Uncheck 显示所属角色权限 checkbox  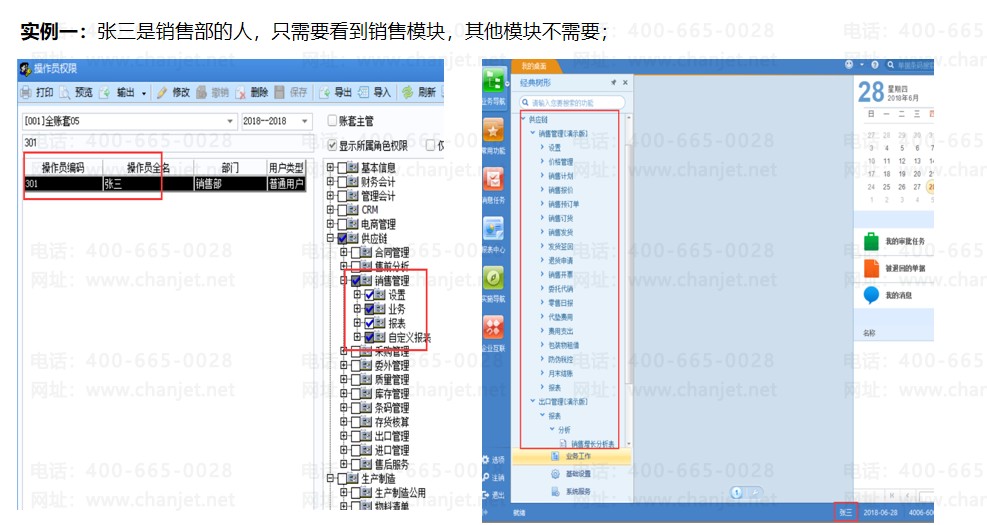coord(333,145)
